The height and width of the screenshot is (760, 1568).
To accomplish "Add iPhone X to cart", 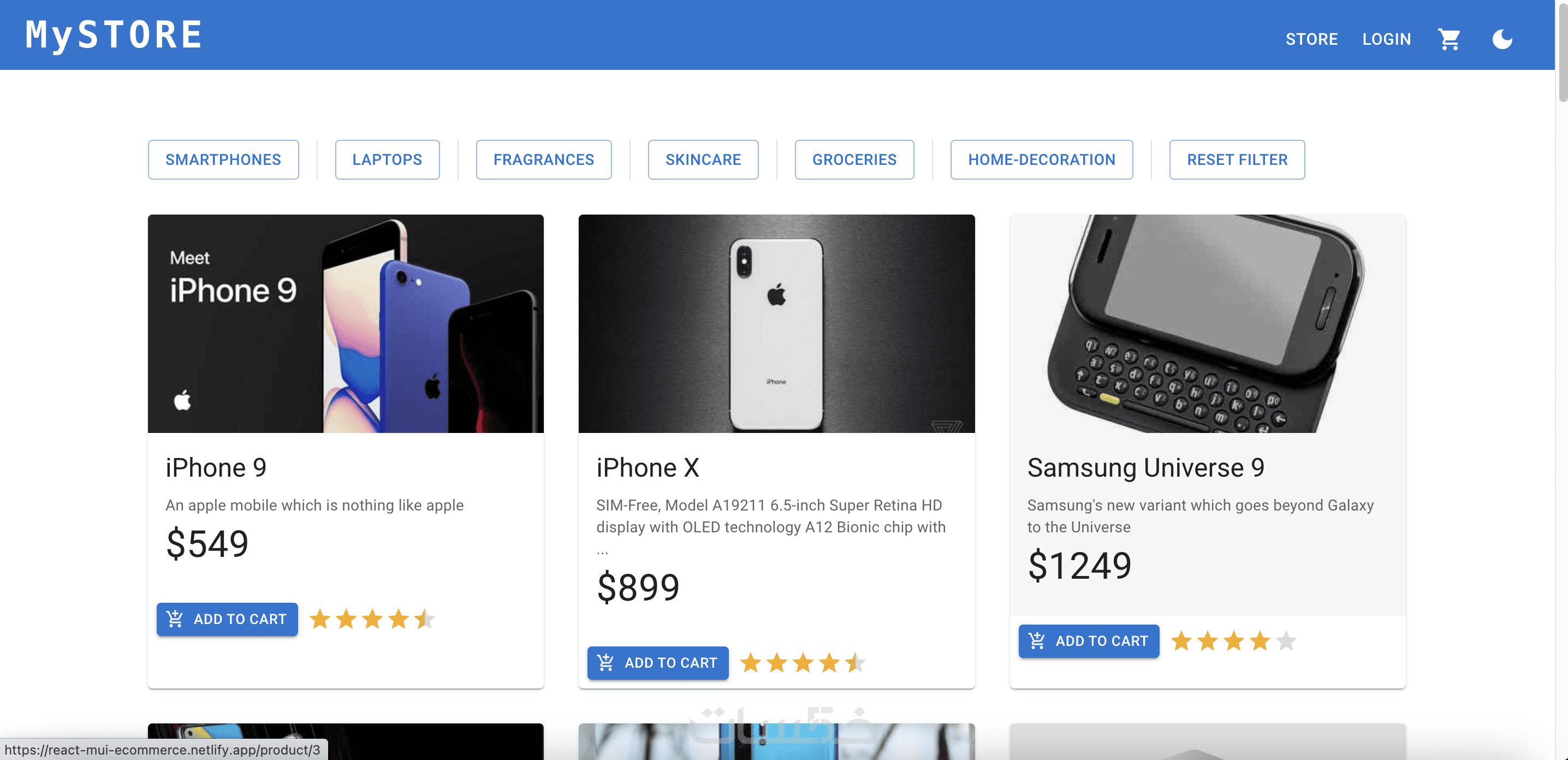I will click(x=657, y=663).
